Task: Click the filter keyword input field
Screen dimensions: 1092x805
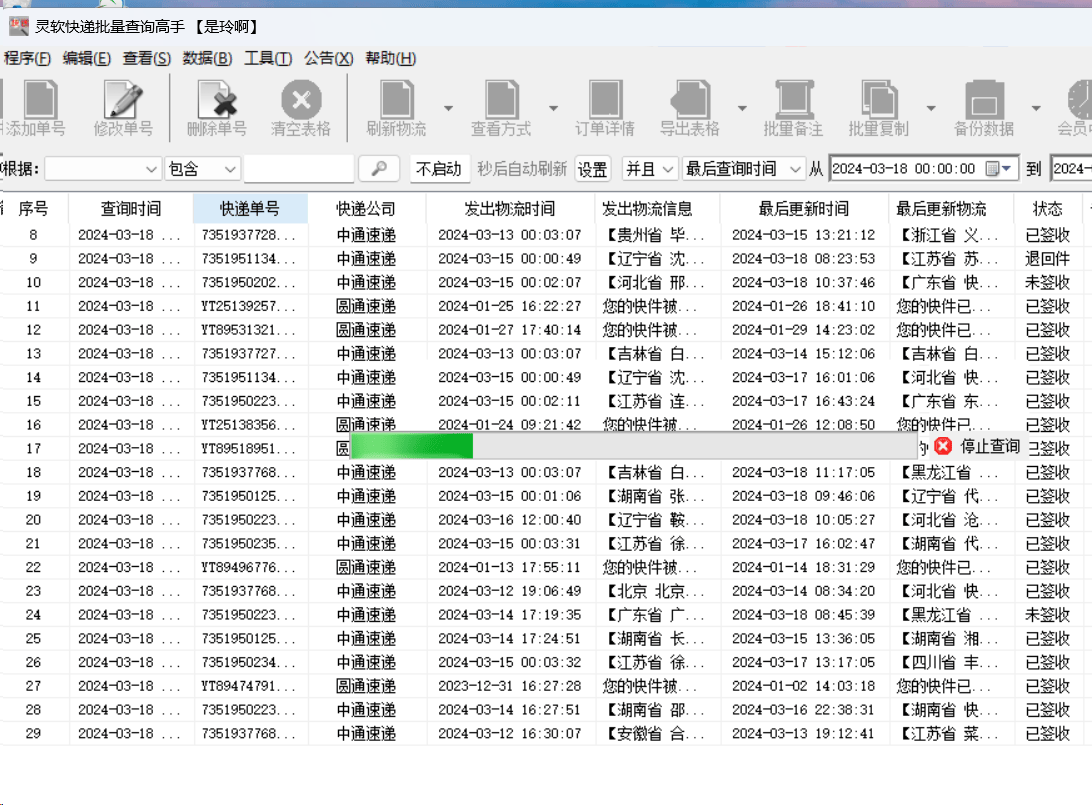Action: point(299,169)
